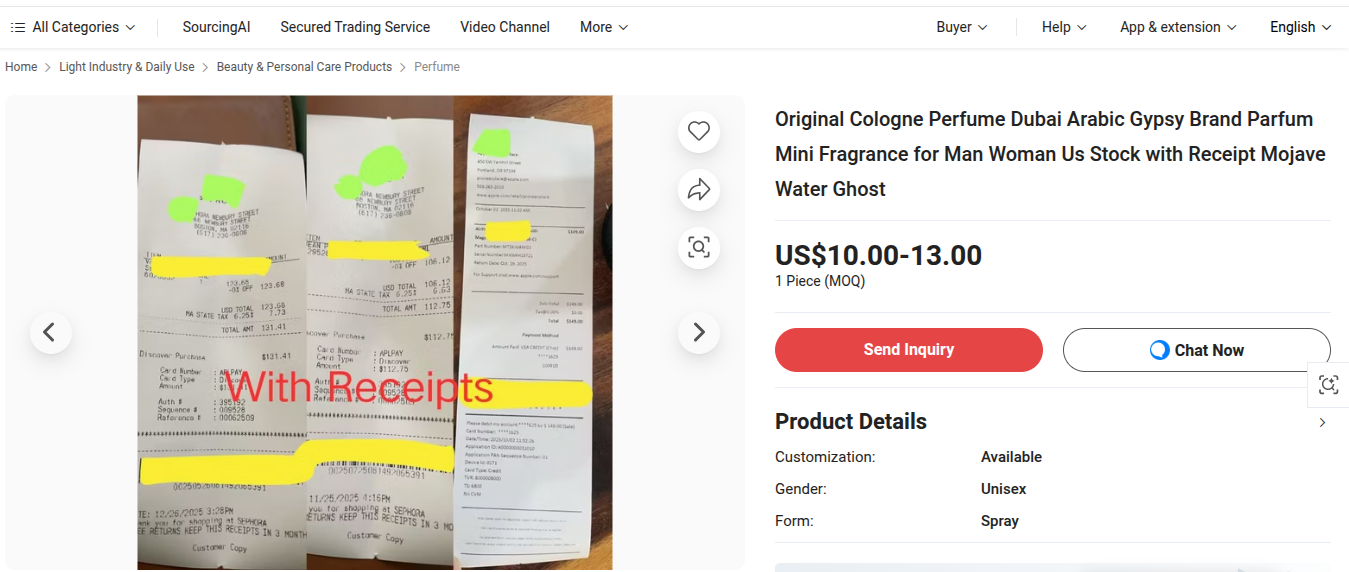Show next product image
The width and height of the screenshot is (1349, 572).
pos(699,332)
